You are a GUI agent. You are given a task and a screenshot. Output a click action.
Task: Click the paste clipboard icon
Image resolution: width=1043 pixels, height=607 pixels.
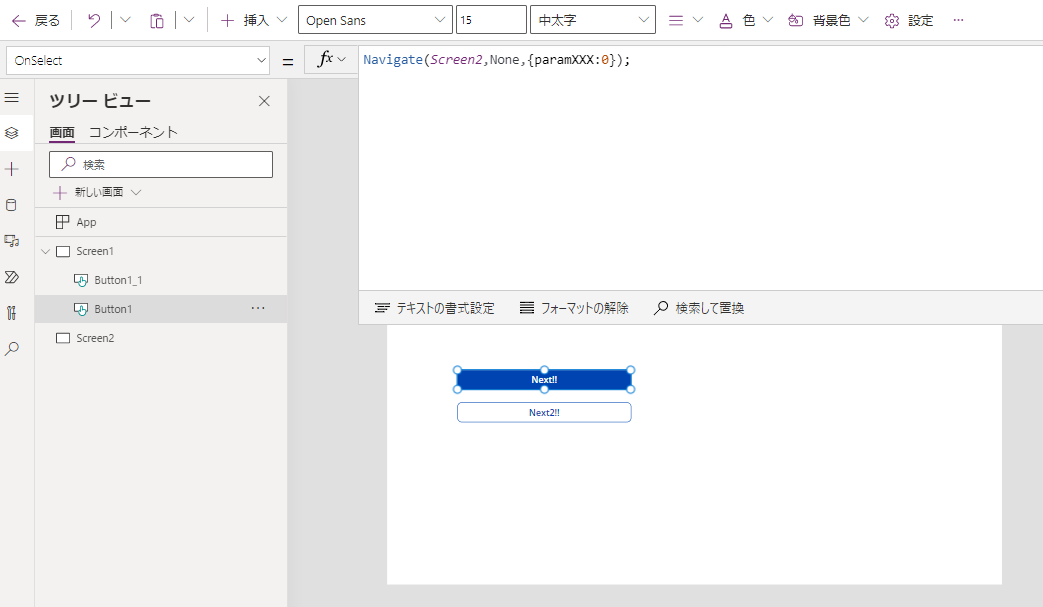[x=157, y=20]
